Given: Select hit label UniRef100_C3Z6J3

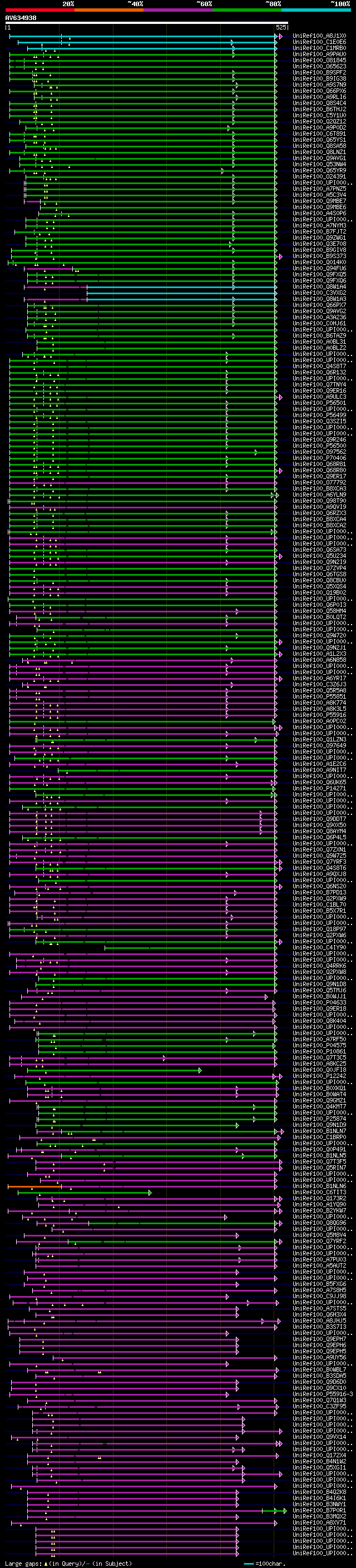Looking at the screenshot, I should click(319, 684).
